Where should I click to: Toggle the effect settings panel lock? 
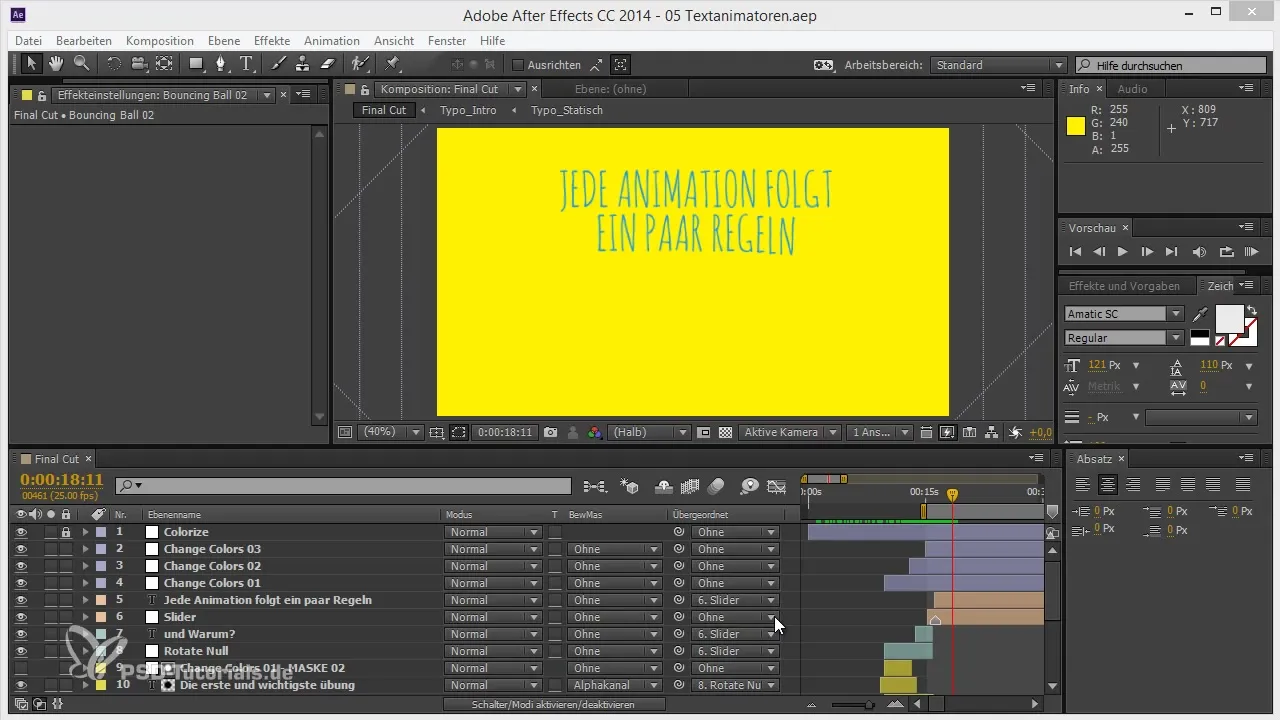pyautogui.click(x=44, y=95)
